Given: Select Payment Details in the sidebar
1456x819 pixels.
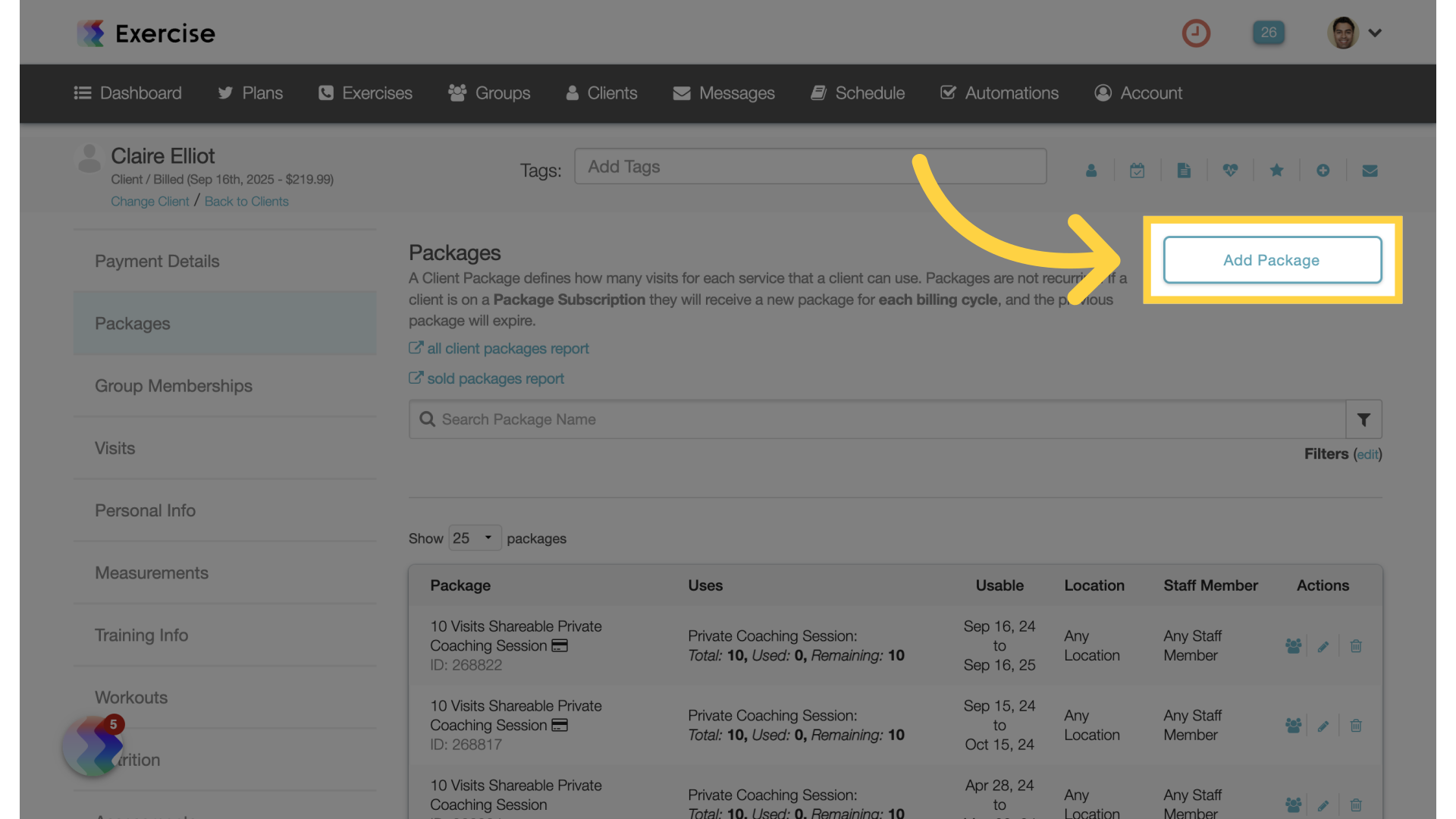Looking at the screenshot, I should pos(224,261).
